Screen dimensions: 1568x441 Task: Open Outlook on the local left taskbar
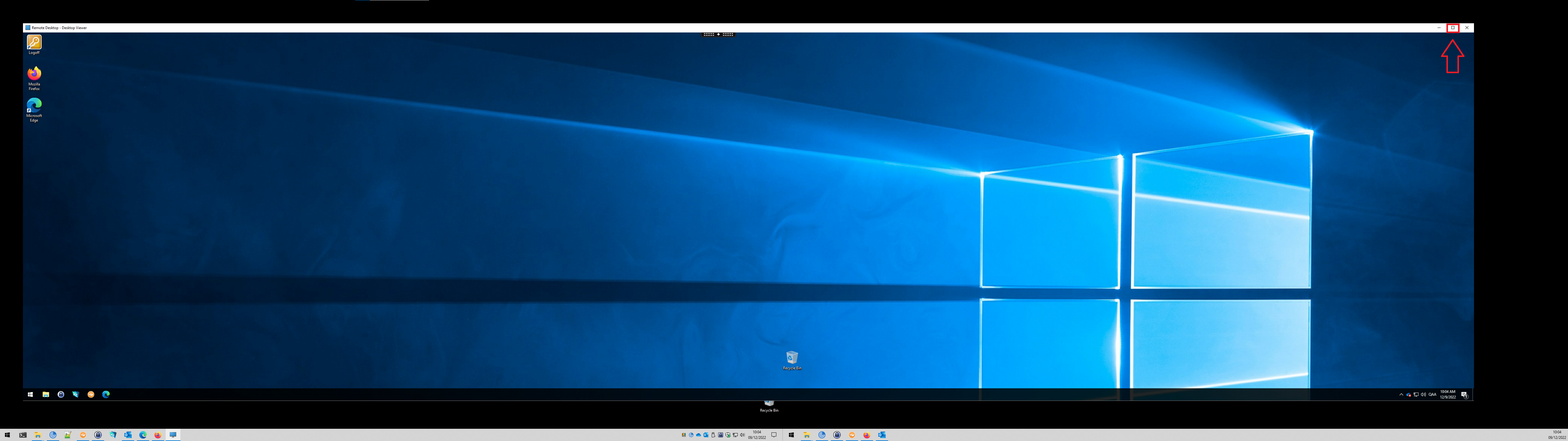(x=128, y=435)
